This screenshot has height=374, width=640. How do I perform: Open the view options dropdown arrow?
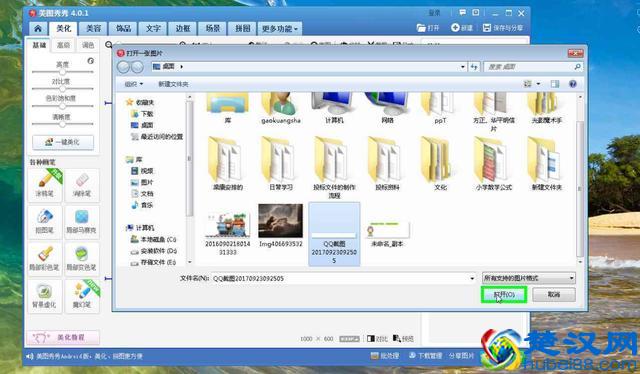[x=538, y=84]
